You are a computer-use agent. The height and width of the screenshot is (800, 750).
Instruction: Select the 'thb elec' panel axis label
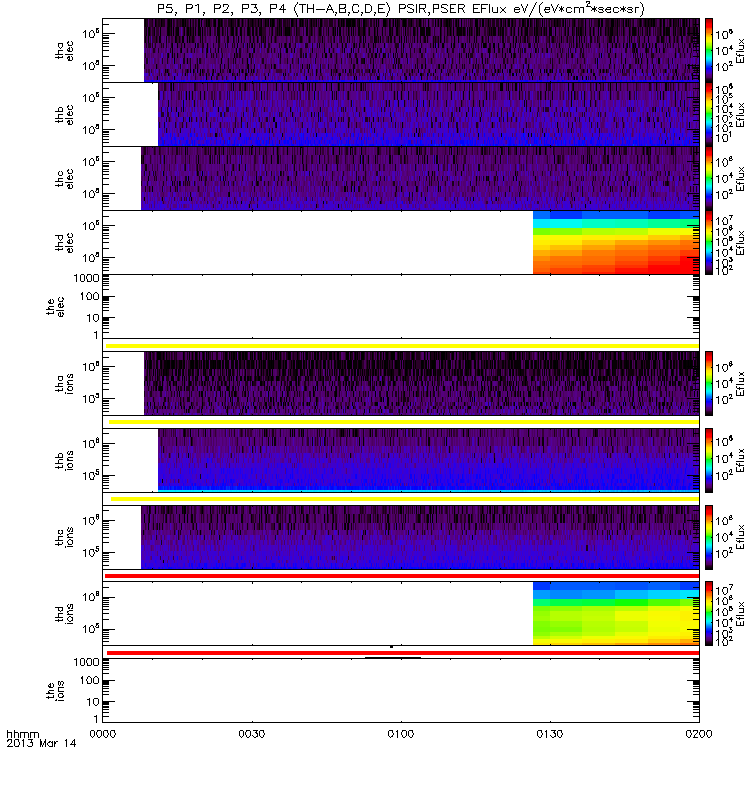coord(64,114)
